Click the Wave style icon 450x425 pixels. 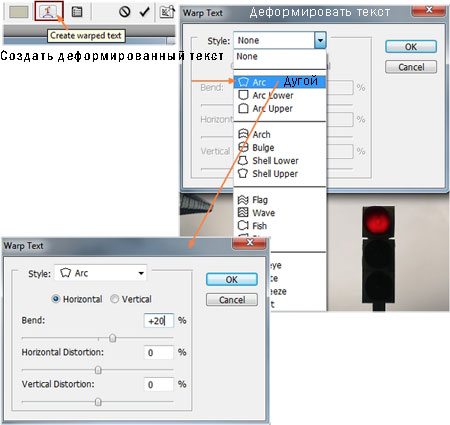[x=243, y=212]
